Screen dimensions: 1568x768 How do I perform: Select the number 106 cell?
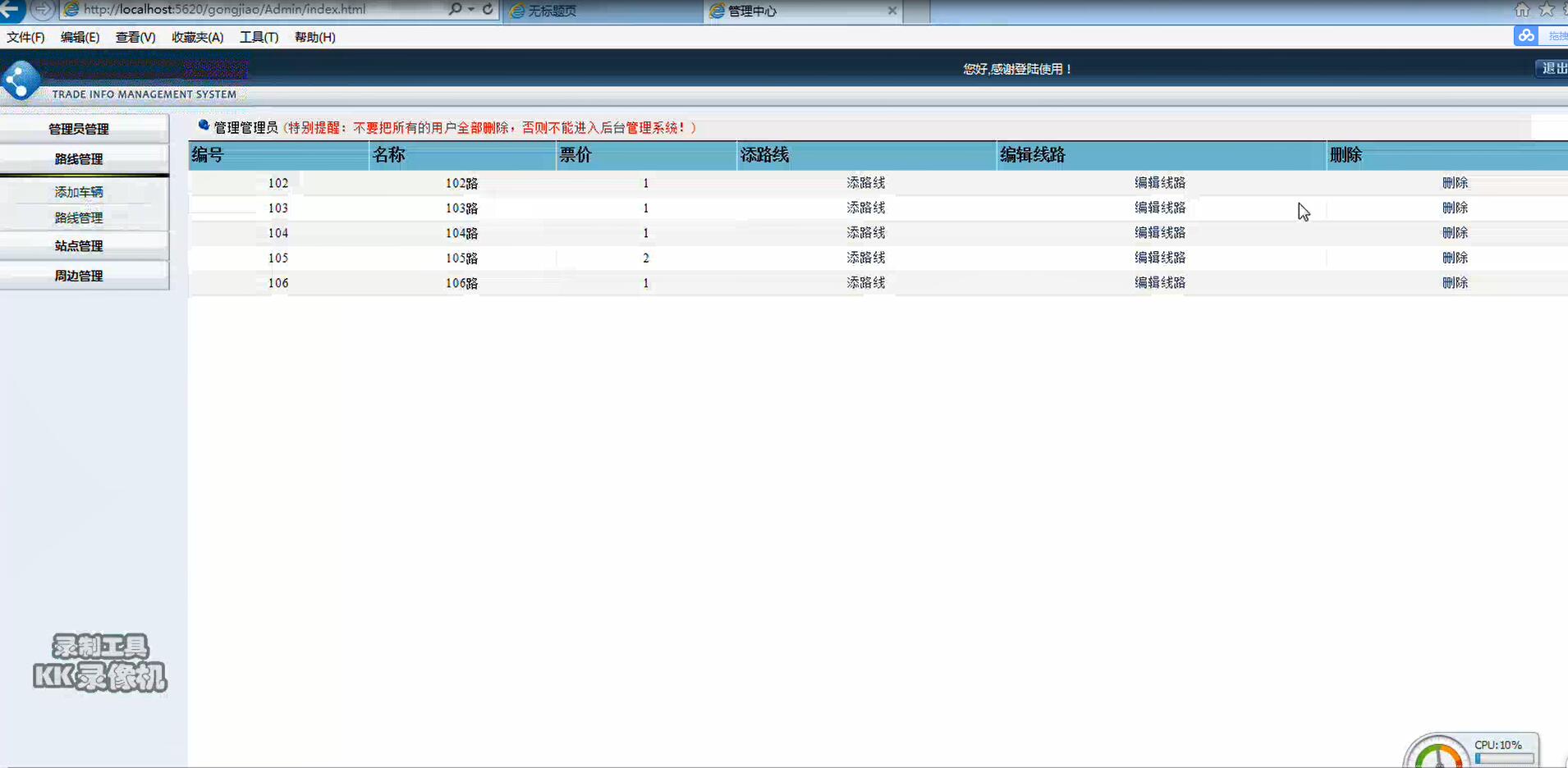click(x=278, y=283)
